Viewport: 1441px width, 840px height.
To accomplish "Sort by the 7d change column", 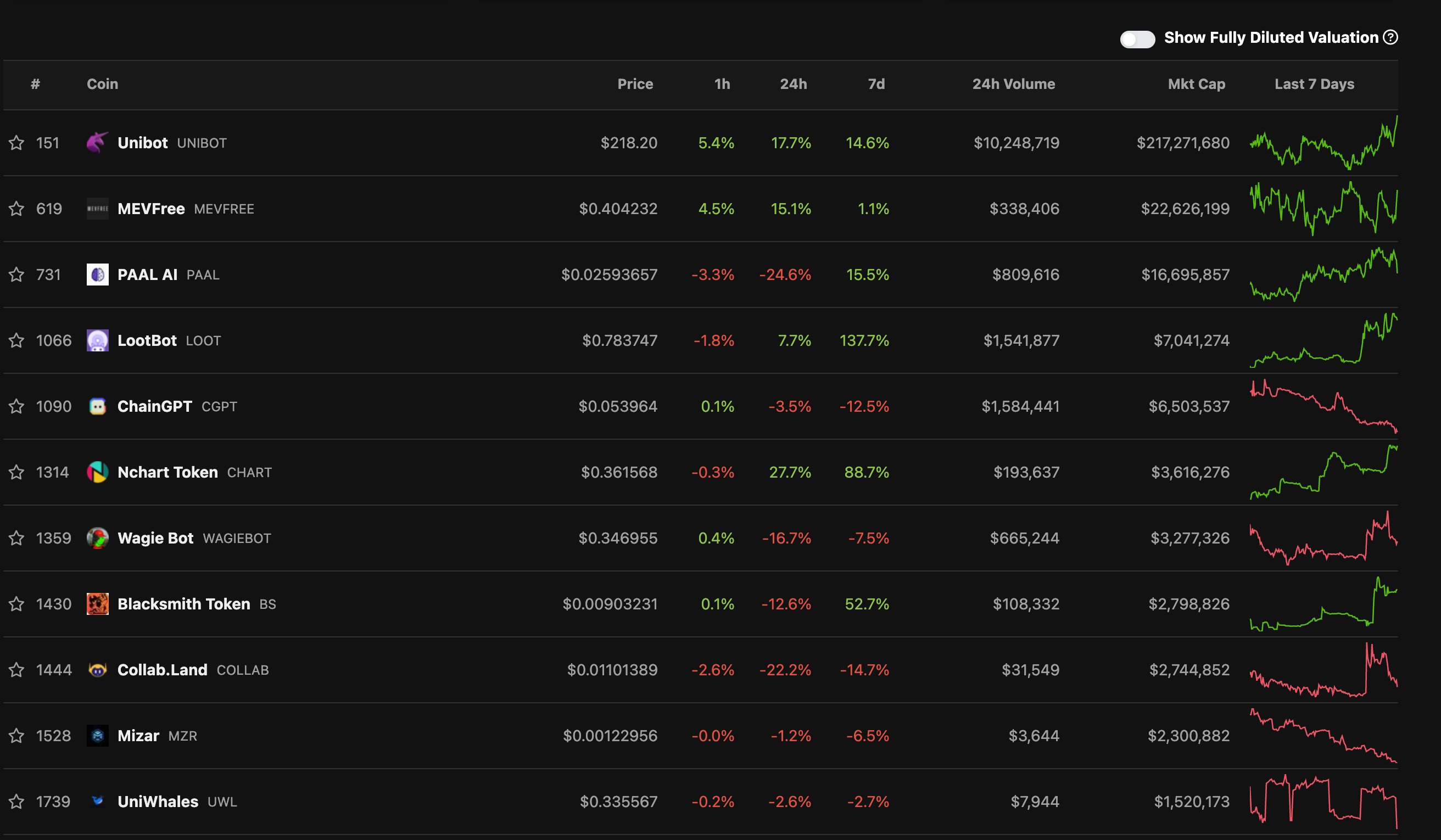I will 876,84.
